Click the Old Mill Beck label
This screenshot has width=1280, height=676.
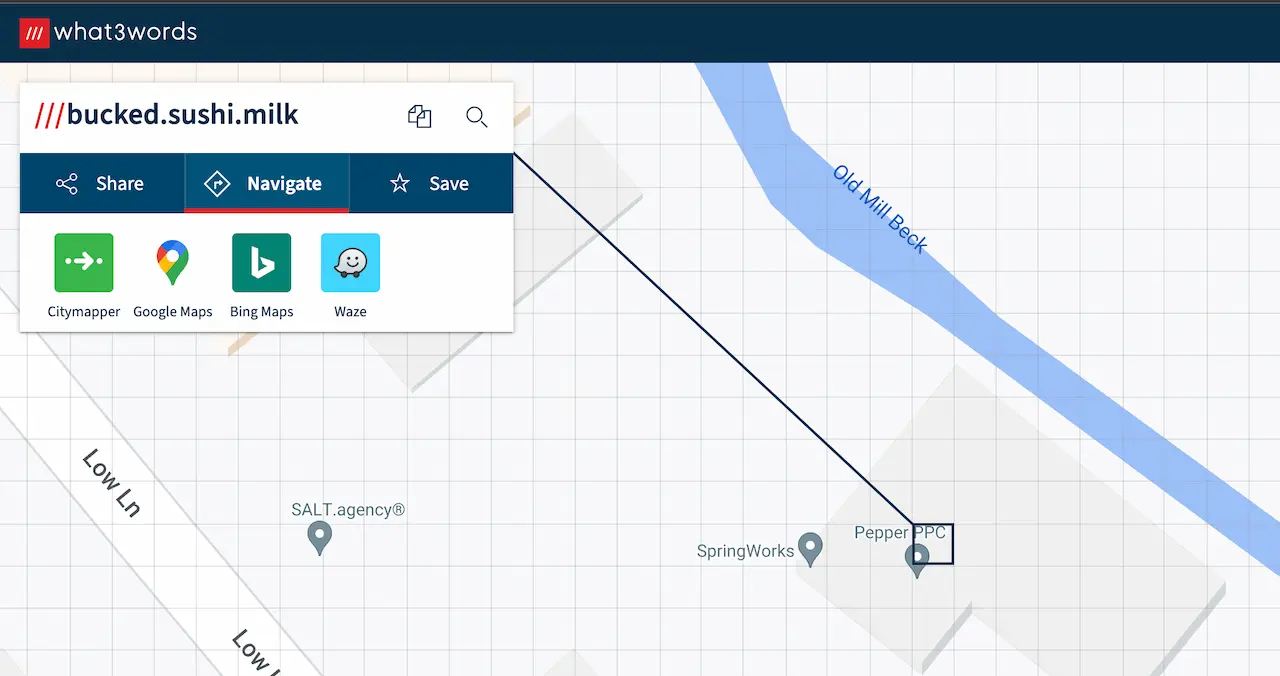(x=880, y=209)
